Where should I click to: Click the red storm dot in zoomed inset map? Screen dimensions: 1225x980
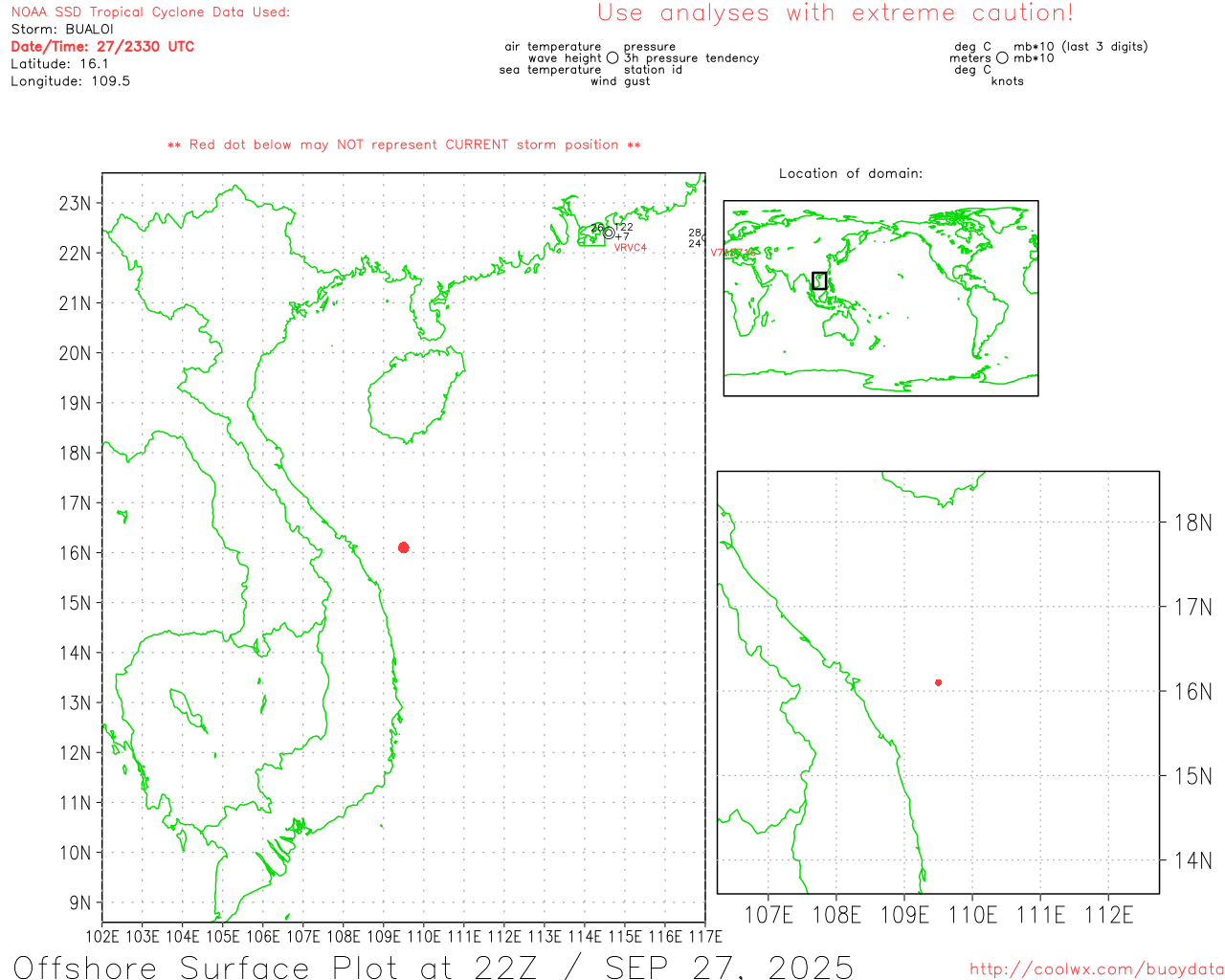938,682
